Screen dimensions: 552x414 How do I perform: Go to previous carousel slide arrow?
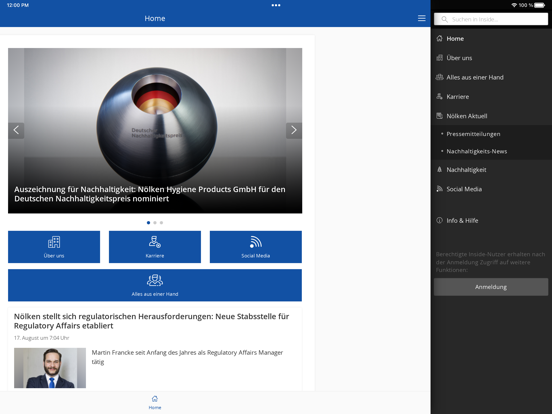pos(16,130)
